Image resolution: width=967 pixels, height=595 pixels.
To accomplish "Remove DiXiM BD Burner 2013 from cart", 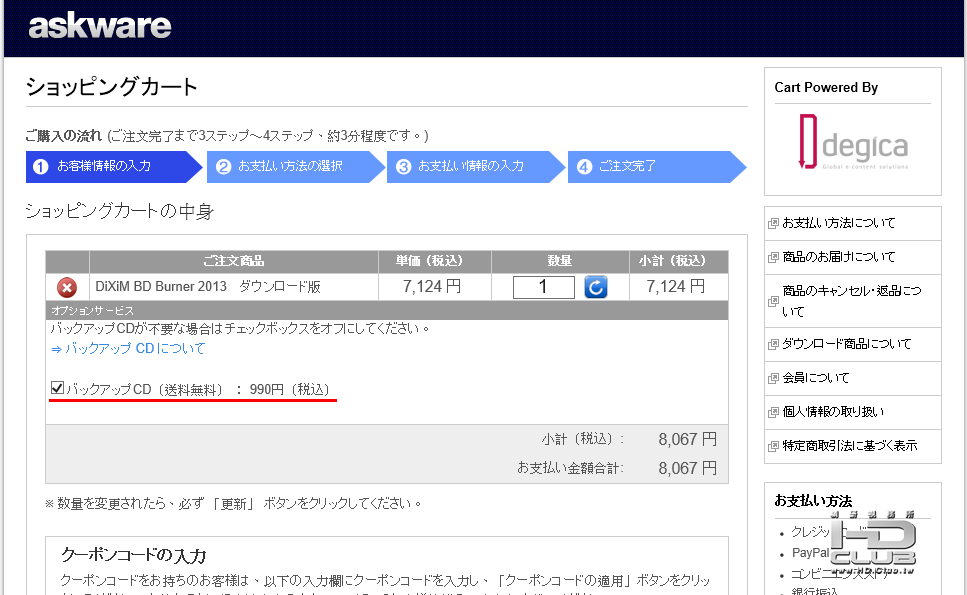I will 67,287.
